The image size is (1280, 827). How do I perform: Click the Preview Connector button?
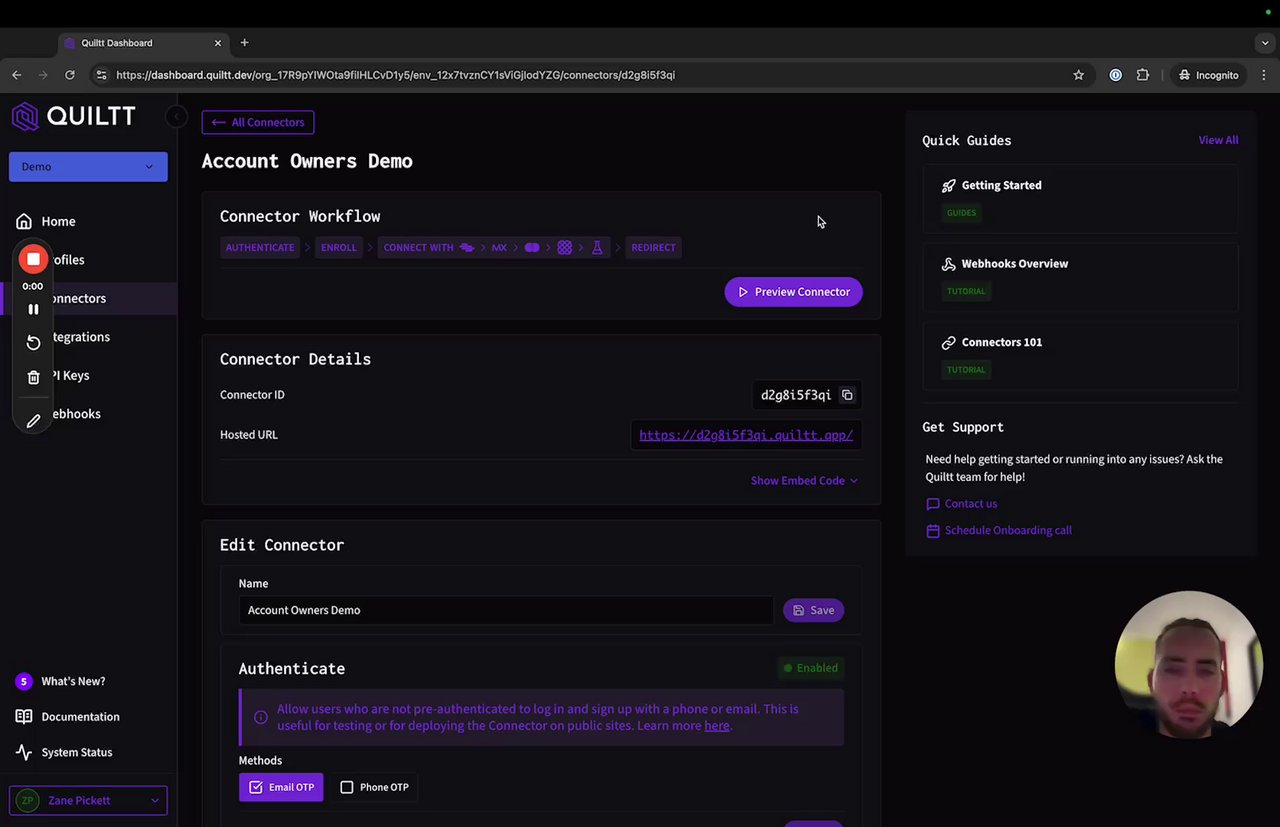[793, 292]
